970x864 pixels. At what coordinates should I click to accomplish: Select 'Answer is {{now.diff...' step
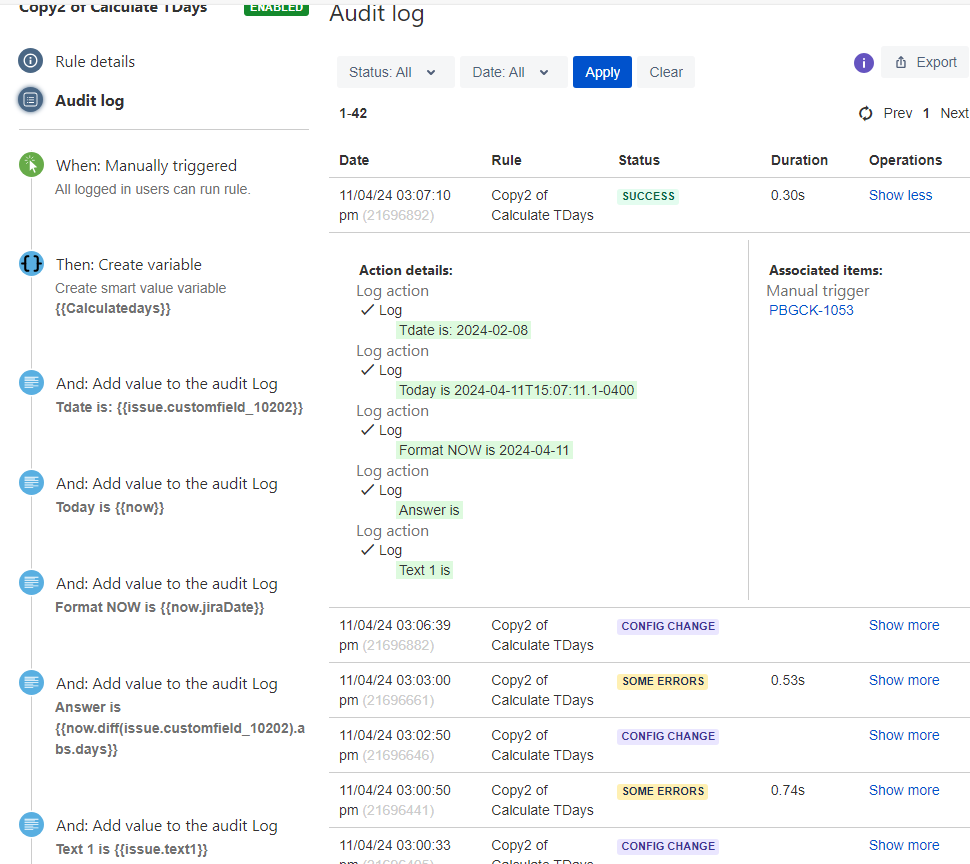pos(180,728)
